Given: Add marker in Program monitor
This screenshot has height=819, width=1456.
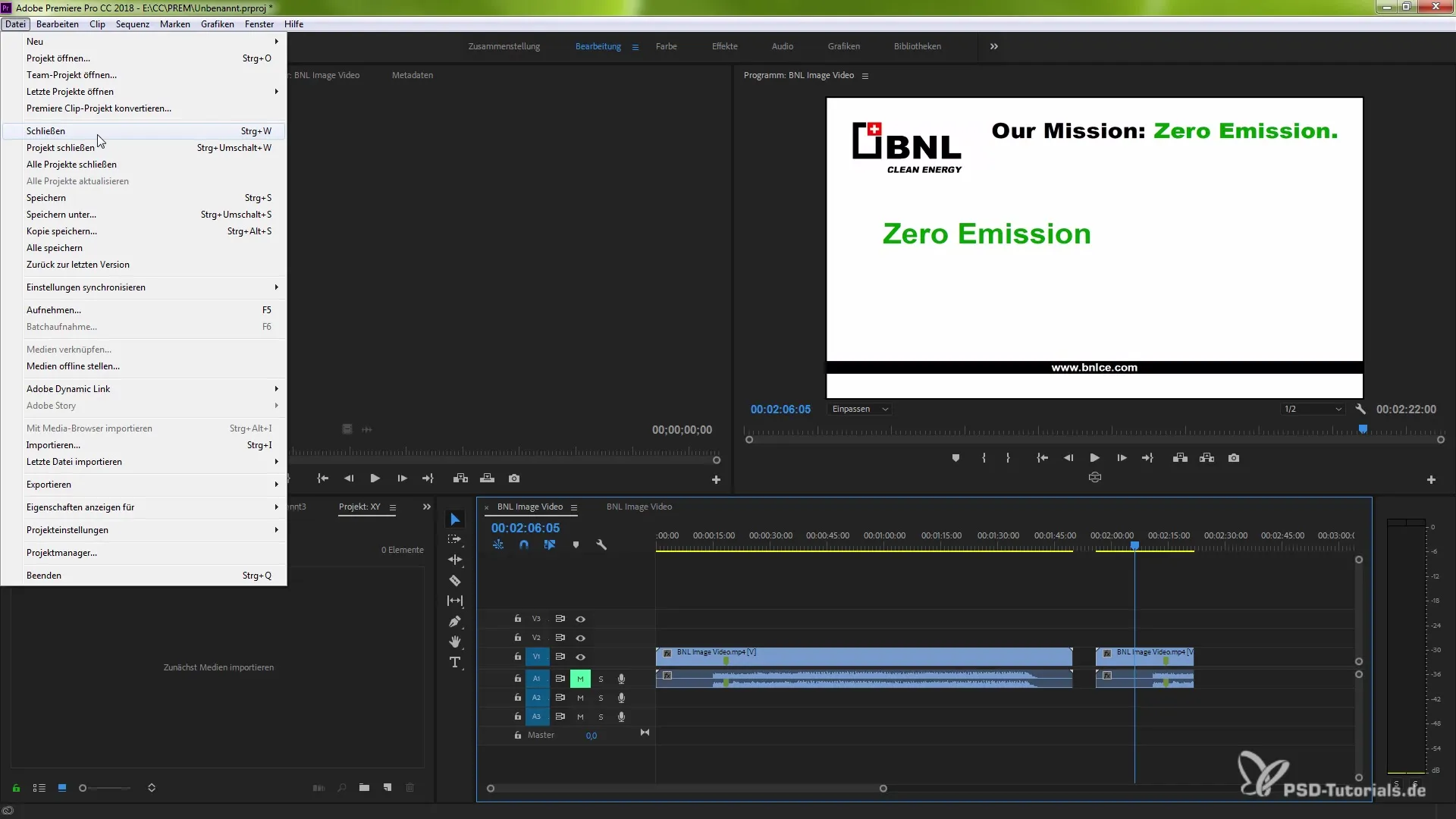Looking at the screenshot, I should [x=955, y=458].
